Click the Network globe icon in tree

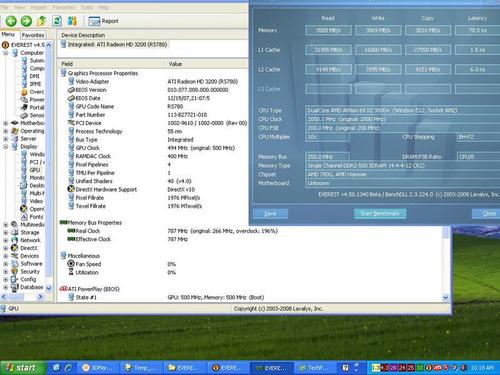[14, 240]
